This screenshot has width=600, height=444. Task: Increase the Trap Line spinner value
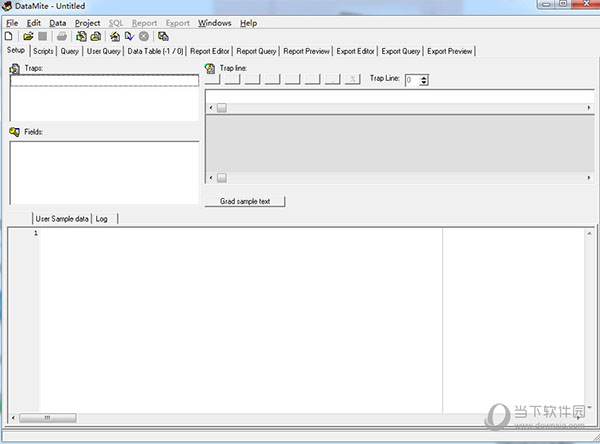point(423,78)
